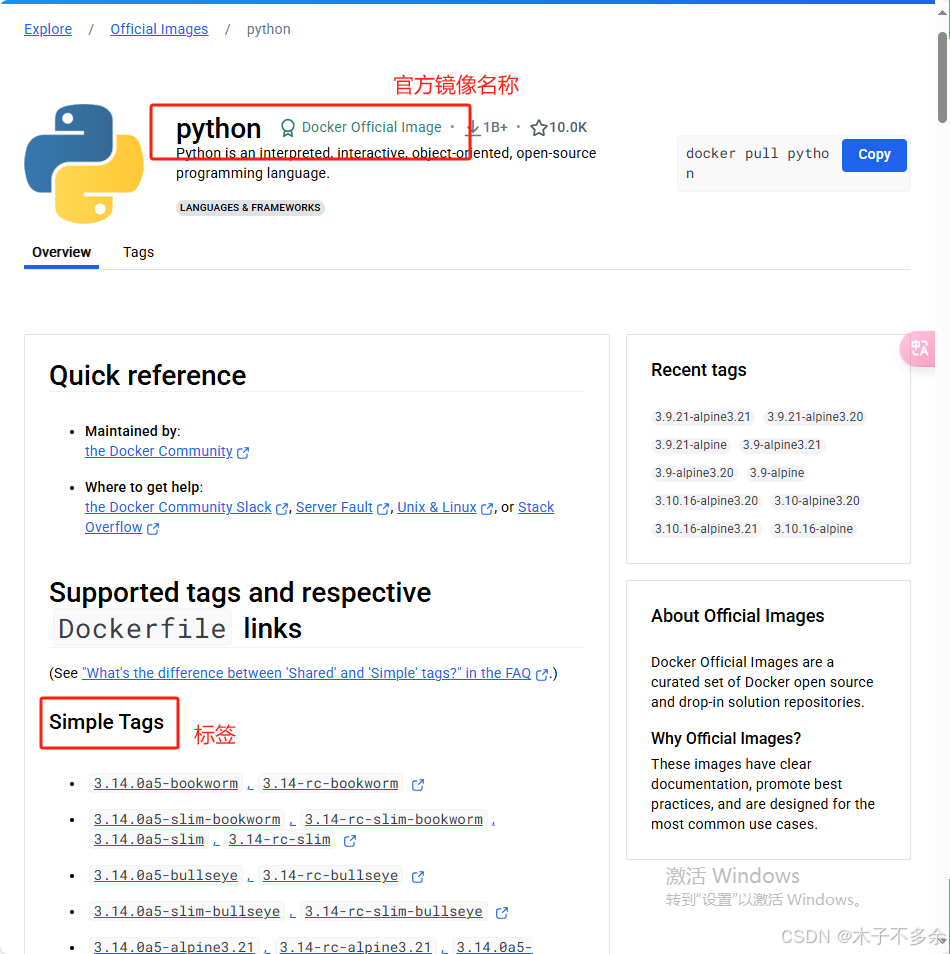
Task: Select recent tag 3.9.21-alpine
Action: tap(691, 445)
